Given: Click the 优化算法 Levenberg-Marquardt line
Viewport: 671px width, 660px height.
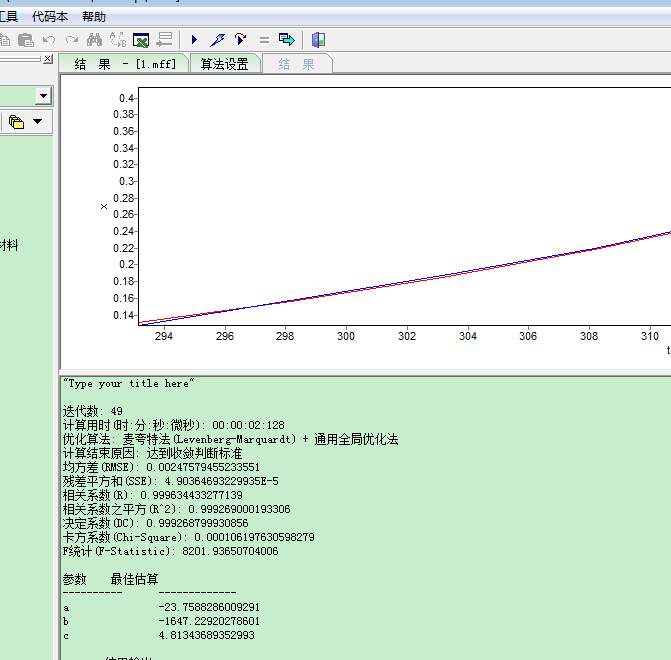Looking at the screenshot, I should pyautogui.click(x=231, y=439).
